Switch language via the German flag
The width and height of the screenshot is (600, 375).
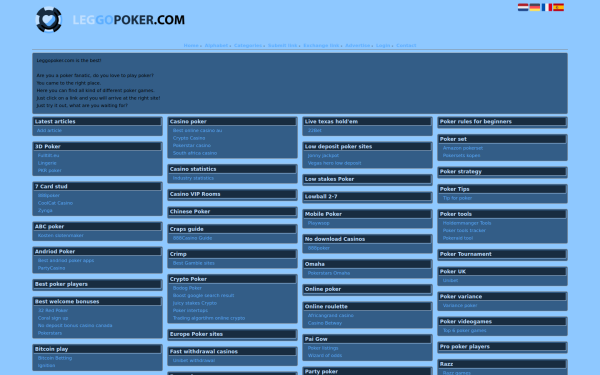tap(535, 7)
